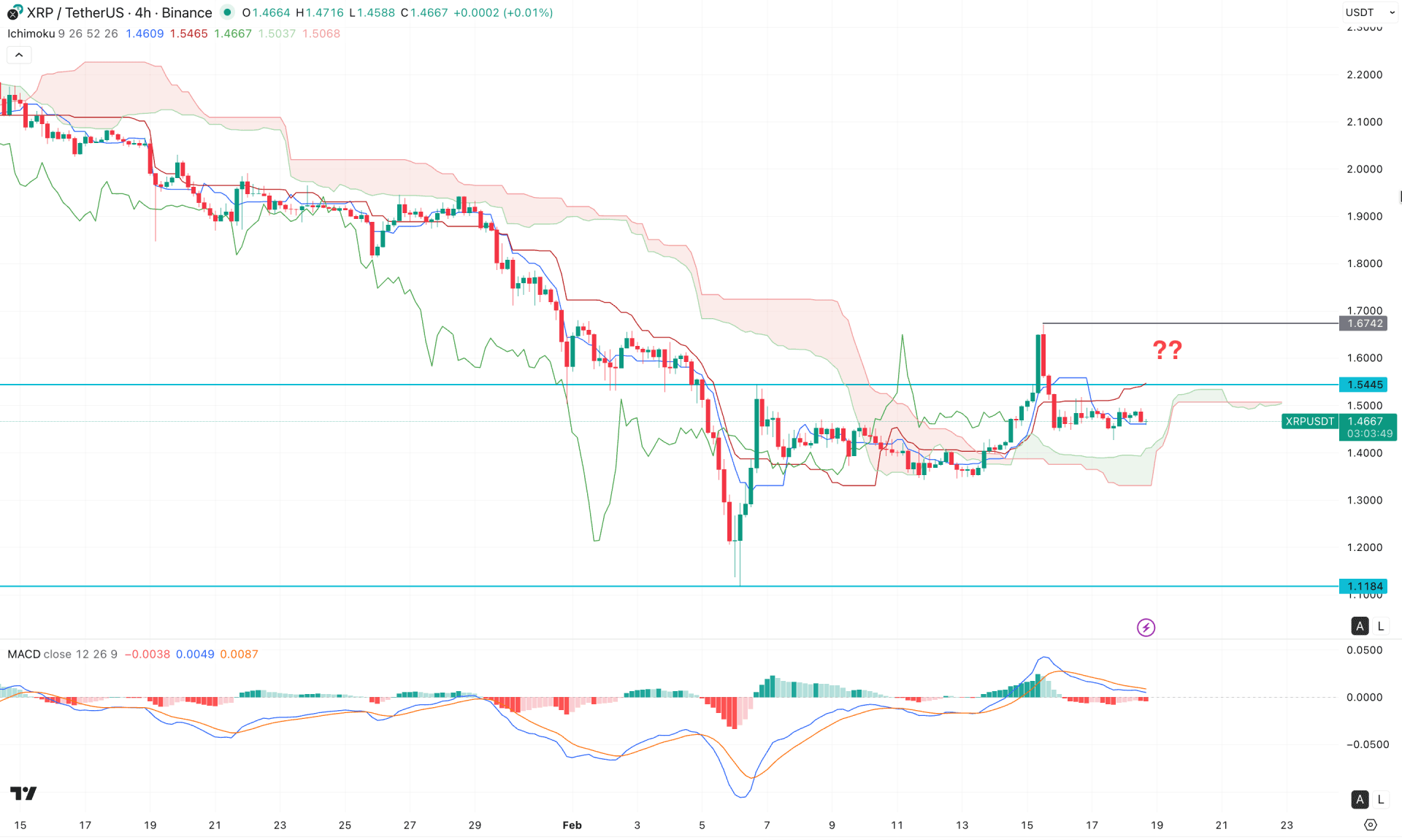This screenshot has height=840, width=1402.
Task: Toggle auto scale 'A' on the main price scale
Action: coord(1360,625)
